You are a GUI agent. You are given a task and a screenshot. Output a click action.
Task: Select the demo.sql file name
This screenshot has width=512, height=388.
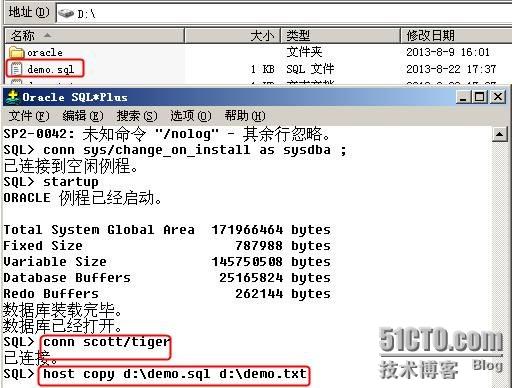click(50, 69)
